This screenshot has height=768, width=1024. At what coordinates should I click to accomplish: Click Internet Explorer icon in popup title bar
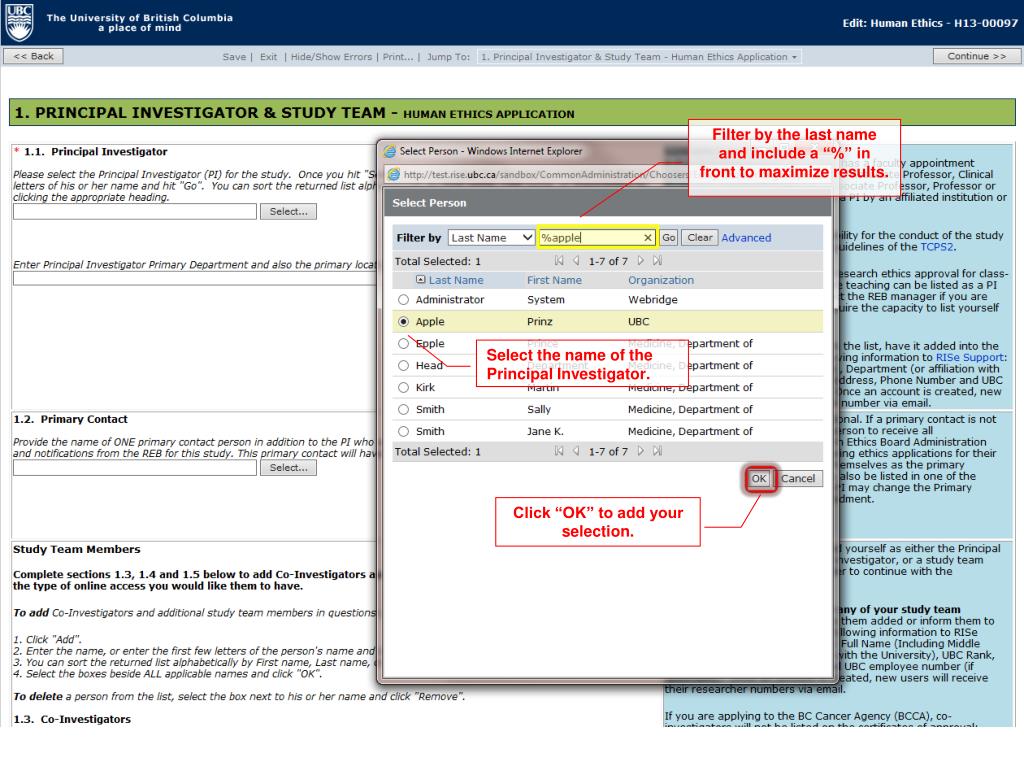pos(390,152)
